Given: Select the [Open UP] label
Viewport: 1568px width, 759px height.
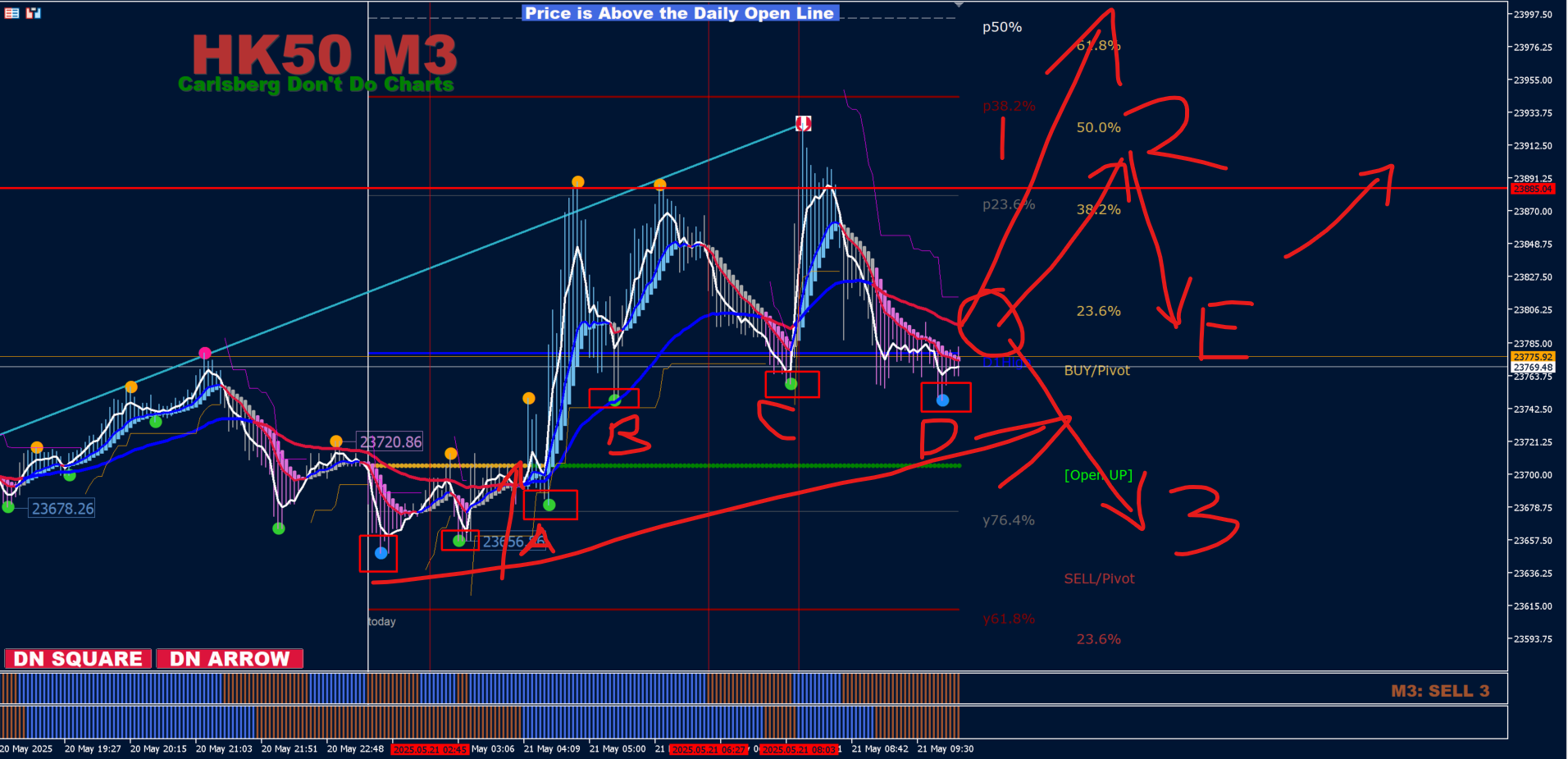Looking at the screenshot, I should point(1098,475).
